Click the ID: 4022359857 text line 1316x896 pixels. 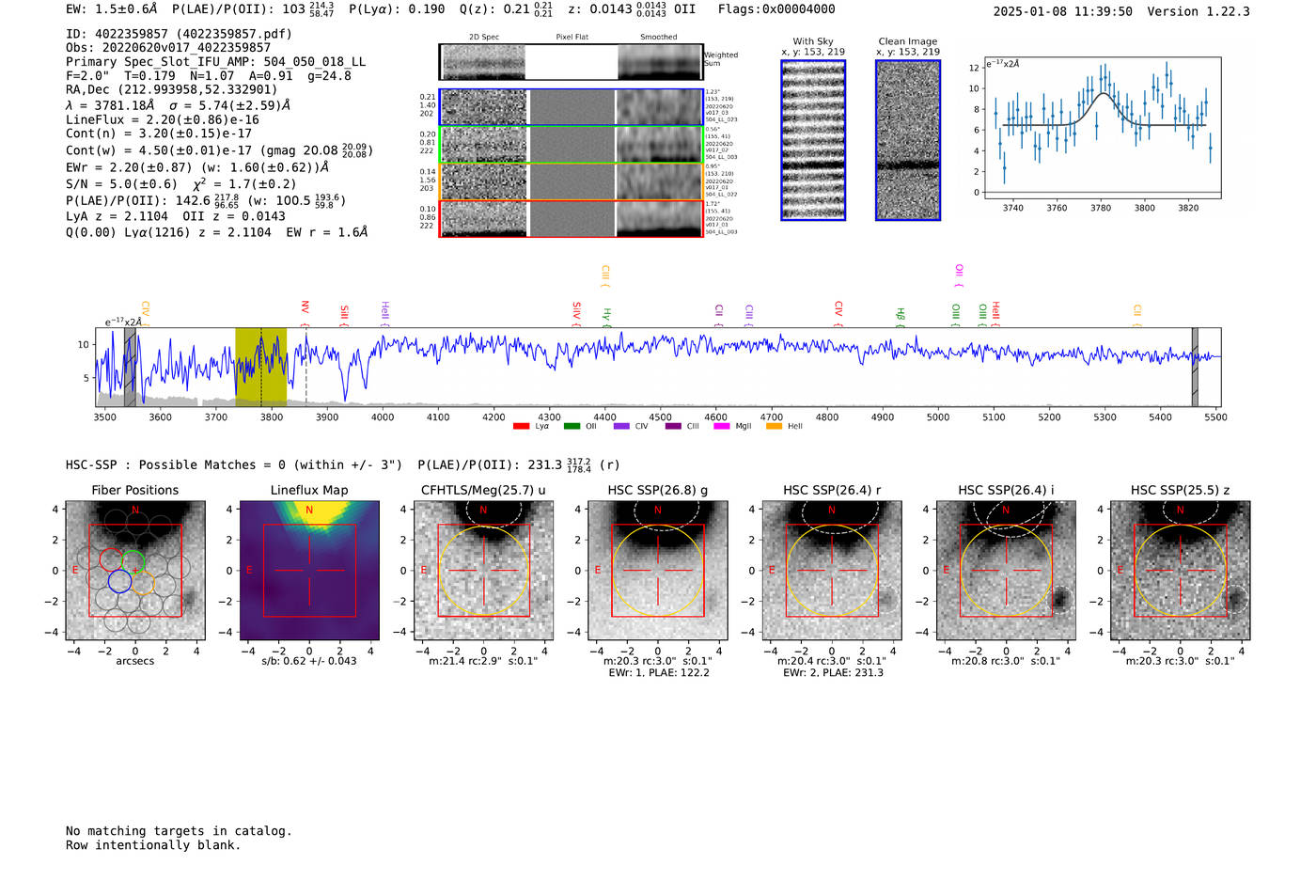tap(179, 34)
